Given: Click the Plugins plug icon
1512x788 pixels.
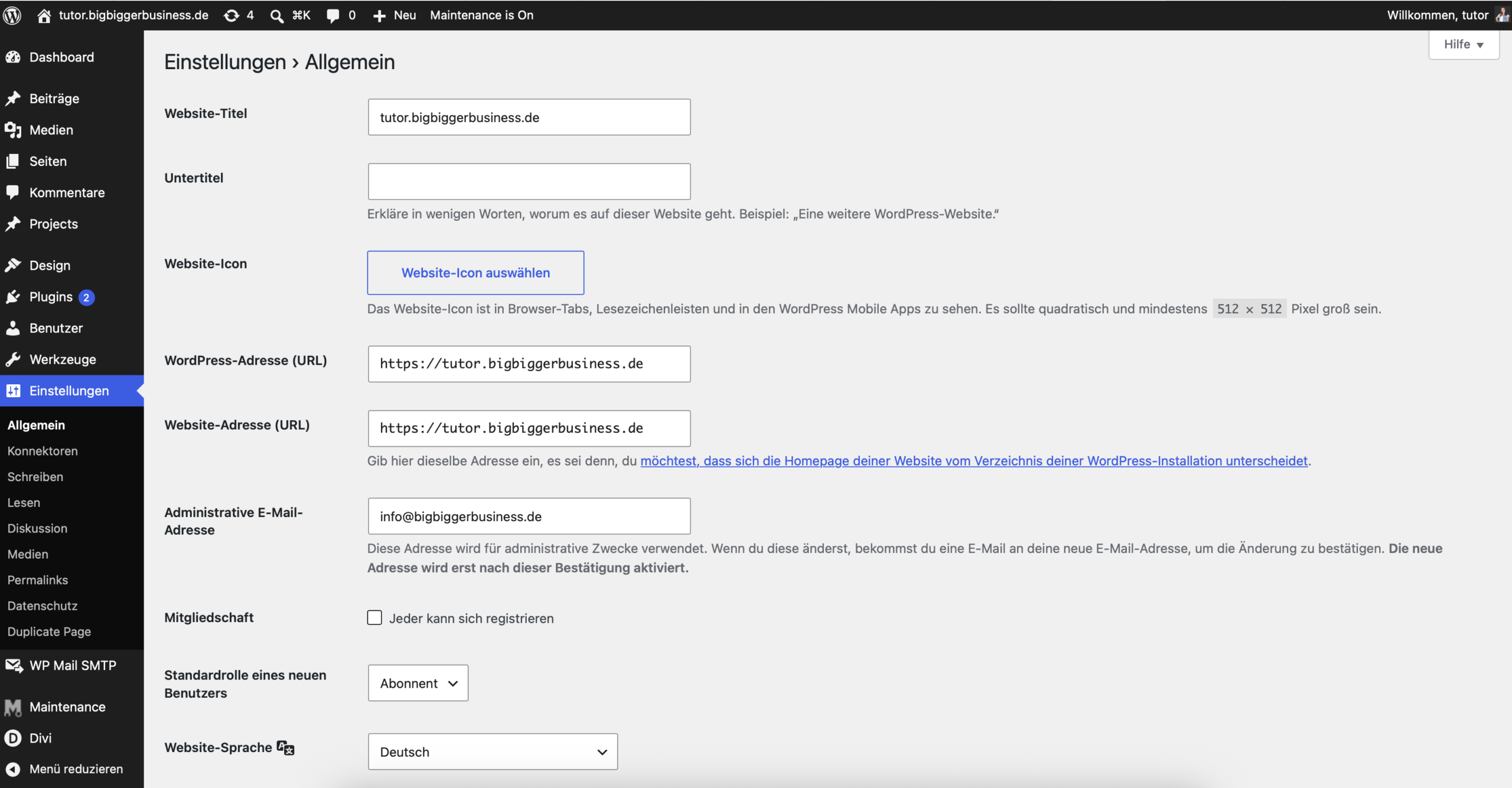Looking at the screenshot, I should pyautogui.click(x=13, y=296).
